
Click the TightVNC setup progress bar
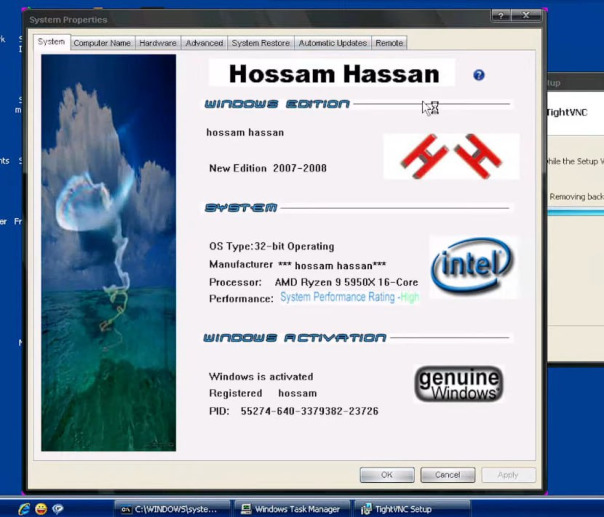[576, 212]
